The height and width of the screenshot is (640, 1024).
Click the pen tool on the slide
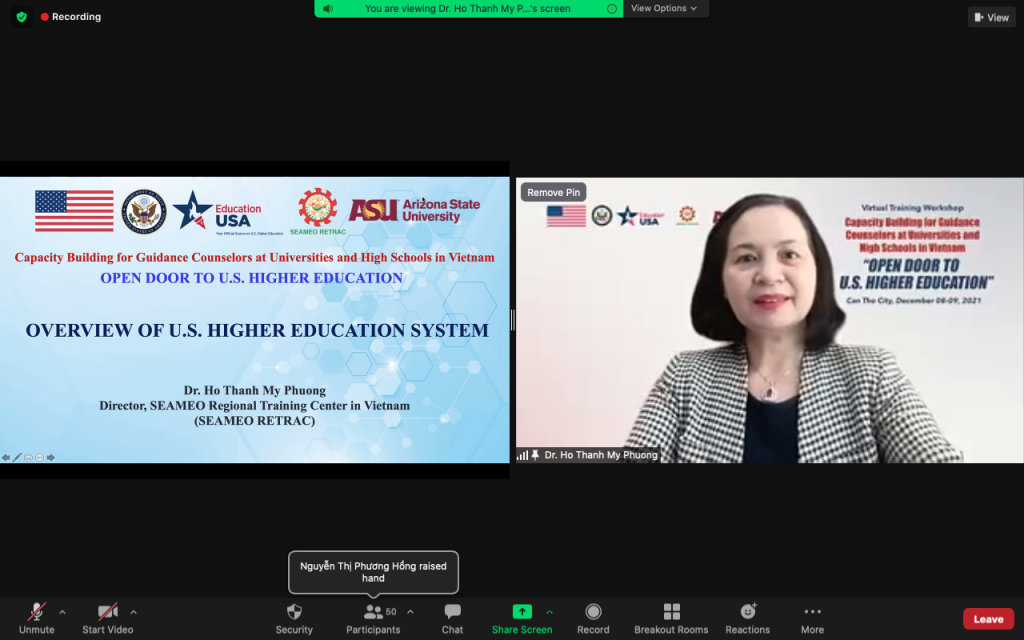tap(17, 457)
